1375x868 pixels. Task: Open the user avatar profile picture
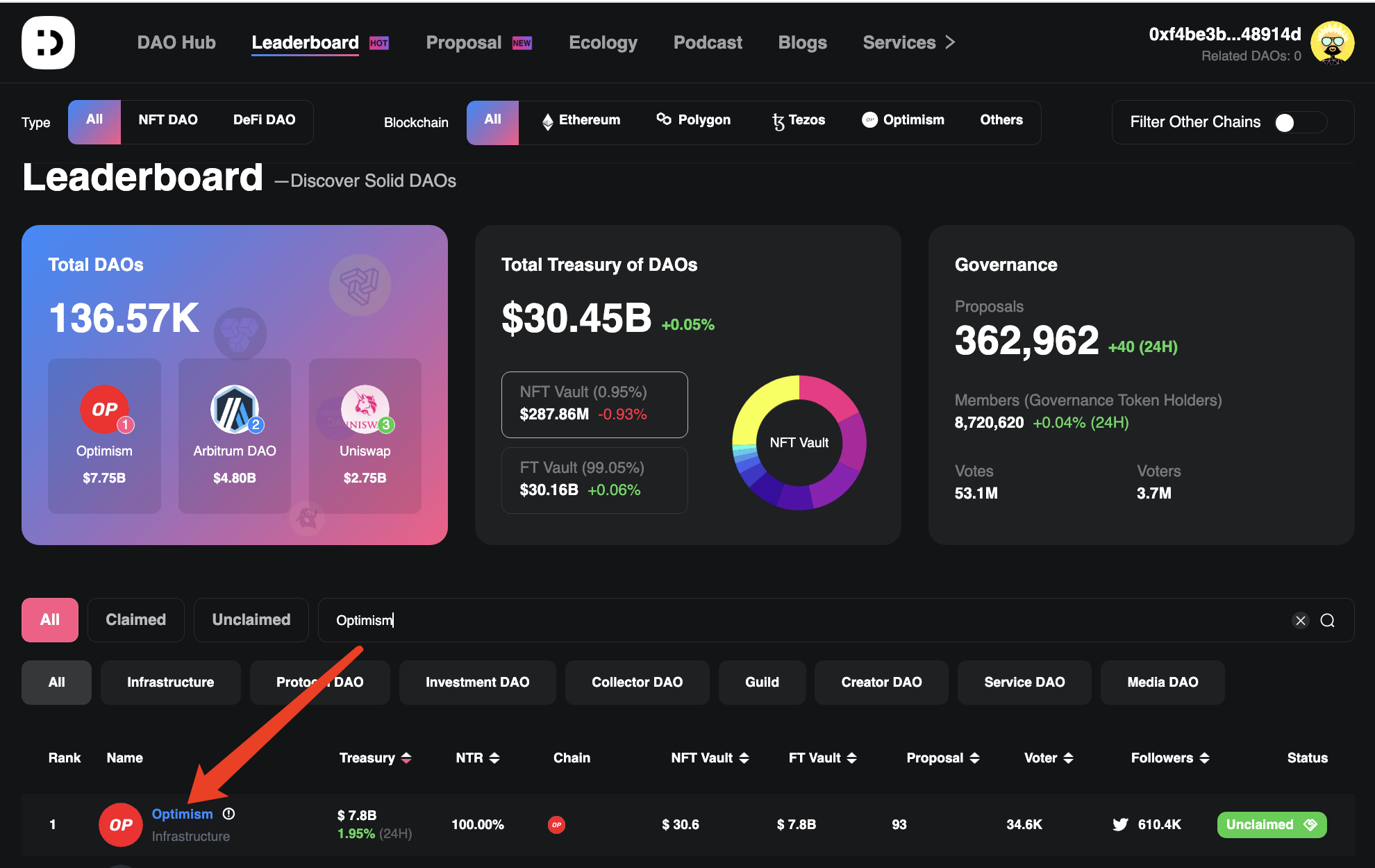tap(1331, 43)
